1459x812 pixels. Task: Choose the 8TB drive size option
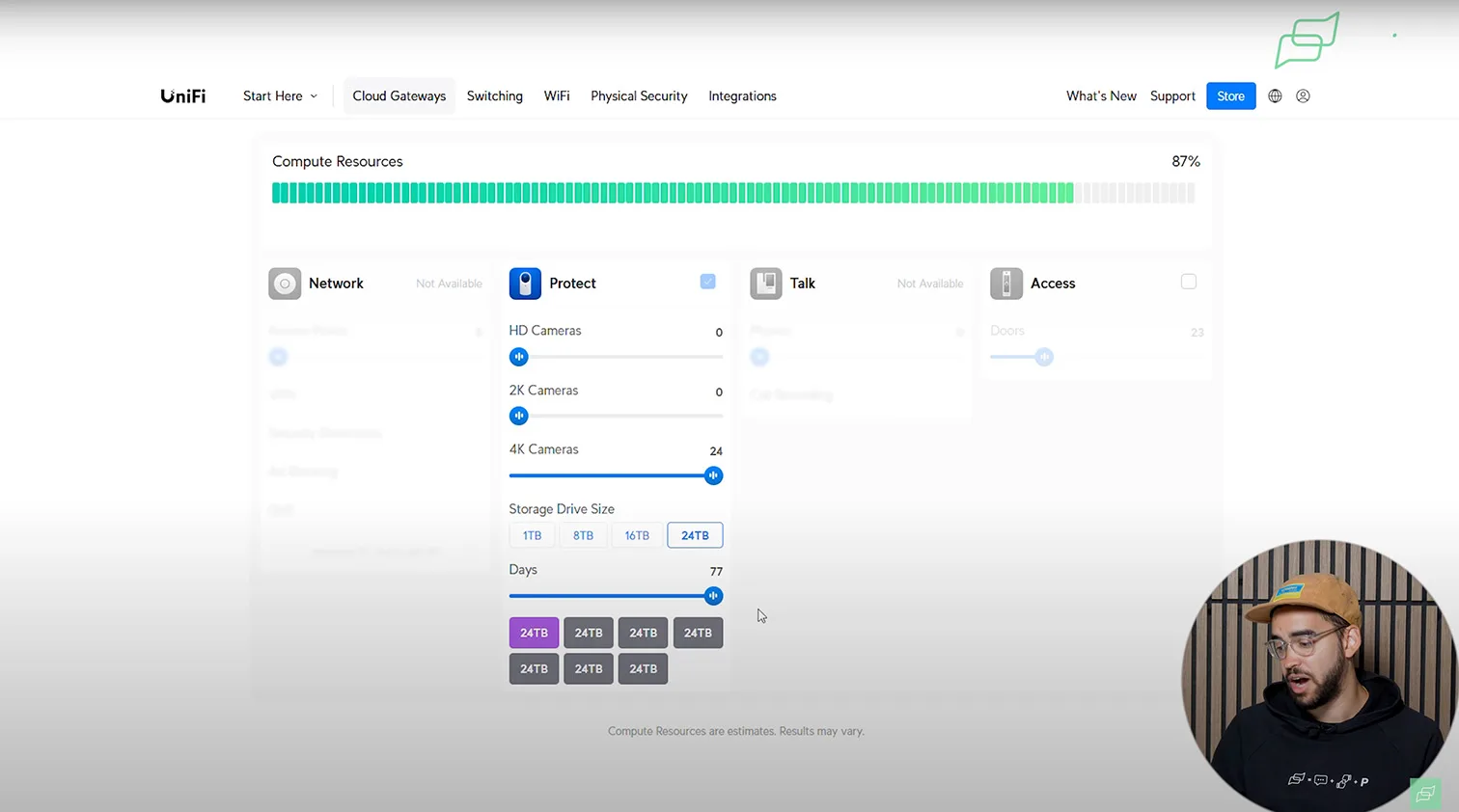pos(583,535)
